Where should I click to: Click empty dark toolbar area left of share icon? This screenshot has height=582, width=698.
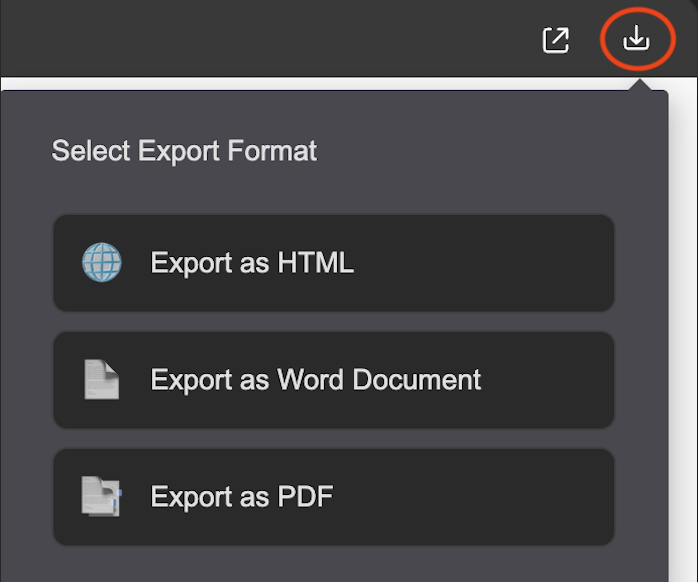tap(267, 38)
